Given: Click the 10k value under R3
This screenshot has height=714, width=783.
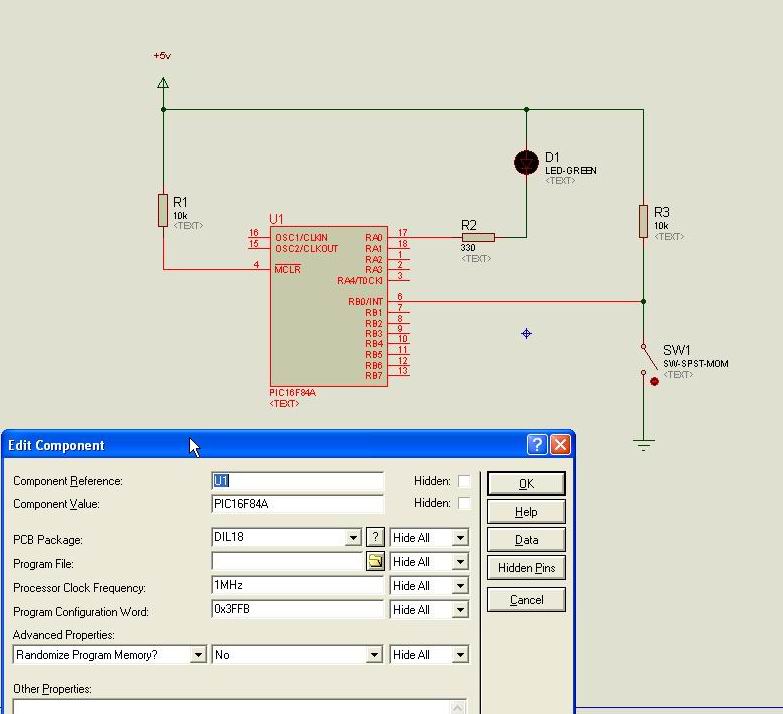Looking at the screenshot, I should click(661, 226).
